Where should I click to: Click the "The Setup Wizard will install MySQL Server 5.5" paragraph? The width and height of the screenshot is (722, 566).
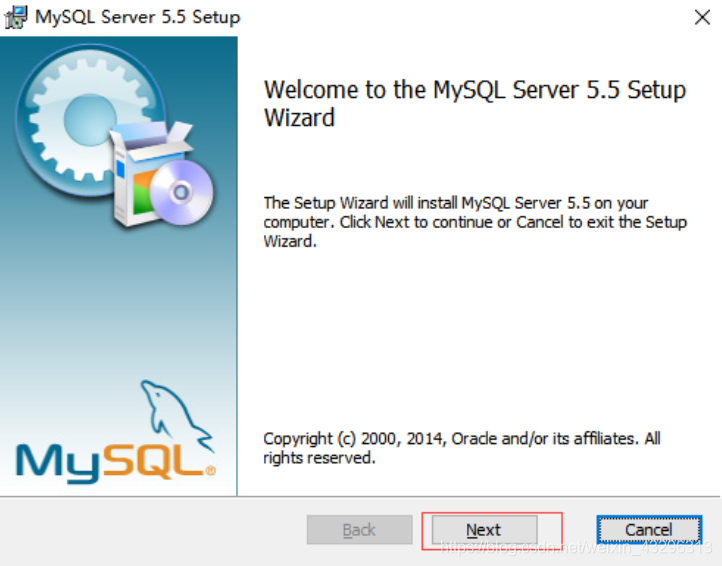pos(475,222)
